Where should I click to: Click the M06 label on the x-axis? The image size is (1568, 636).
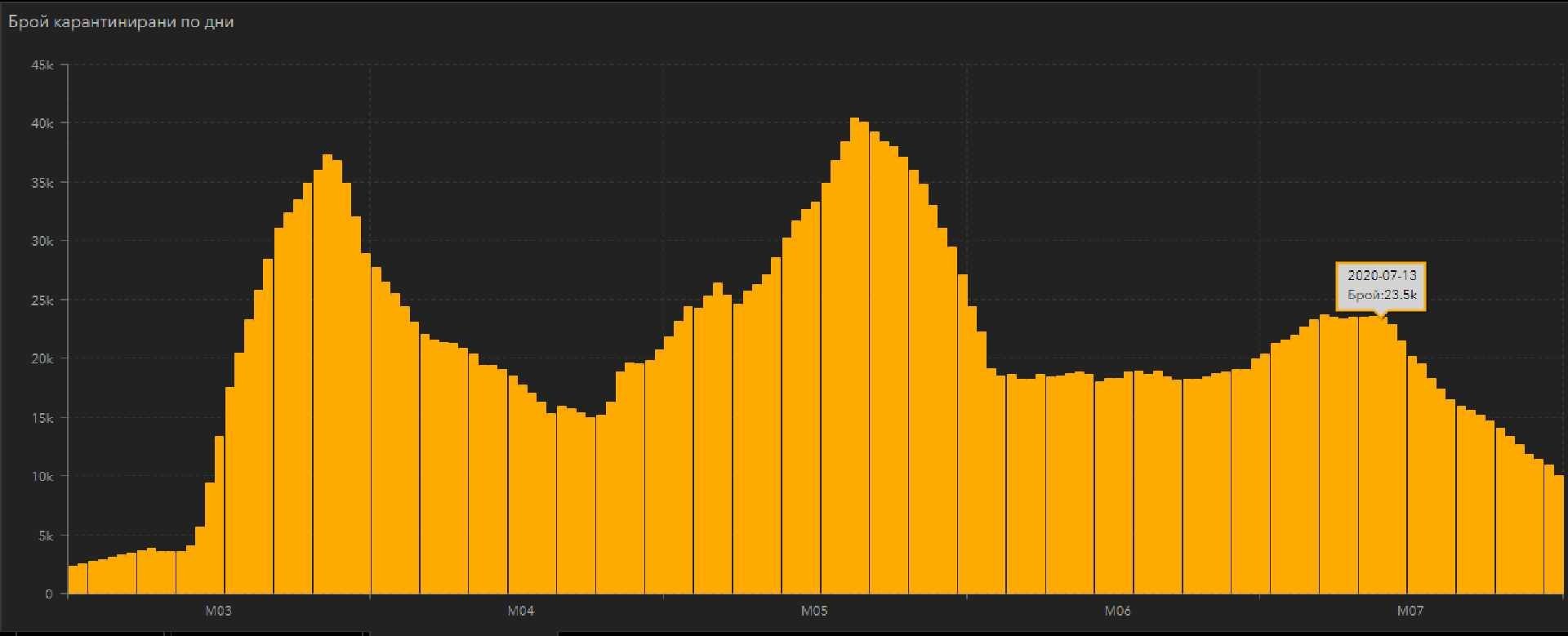click(1117, 611)
